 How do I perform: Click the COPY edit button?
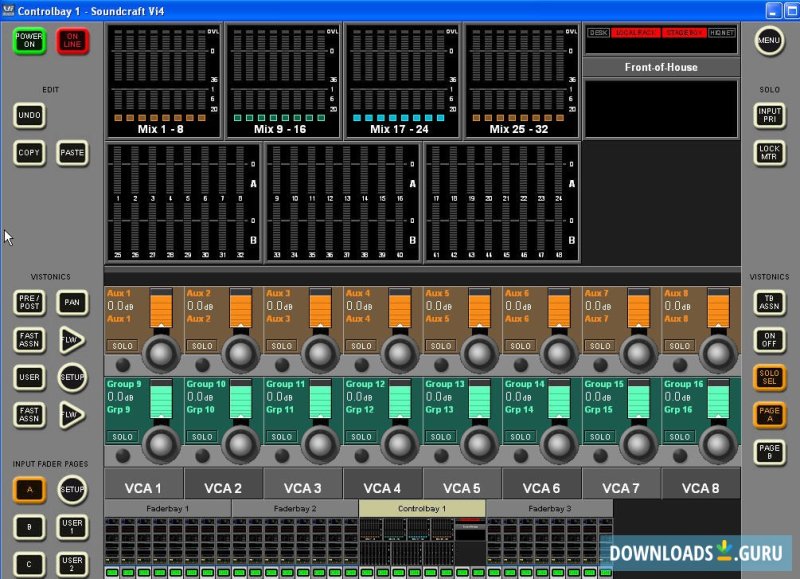[x=29, y=153]
